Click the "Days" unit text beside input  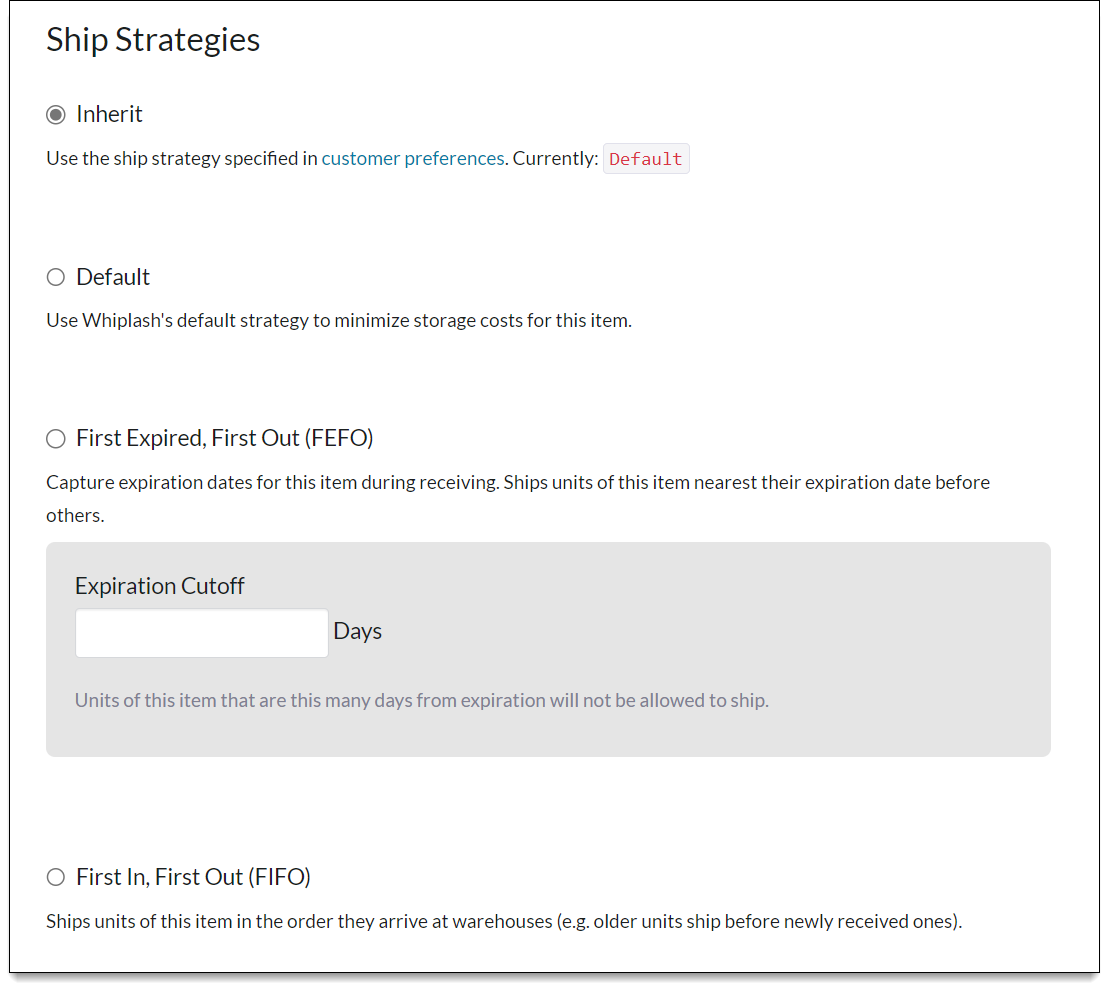(358, 632)
